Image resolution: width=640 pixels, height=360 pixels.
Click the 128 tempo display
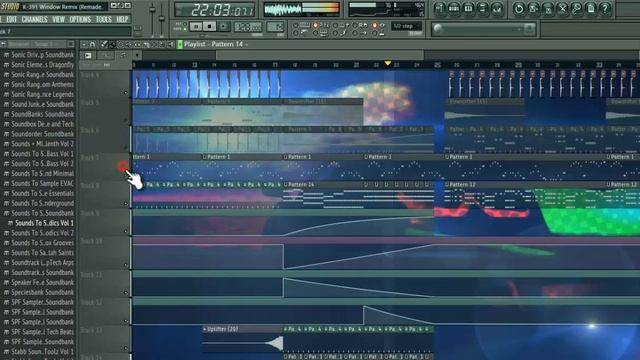[x=248, y=27]
